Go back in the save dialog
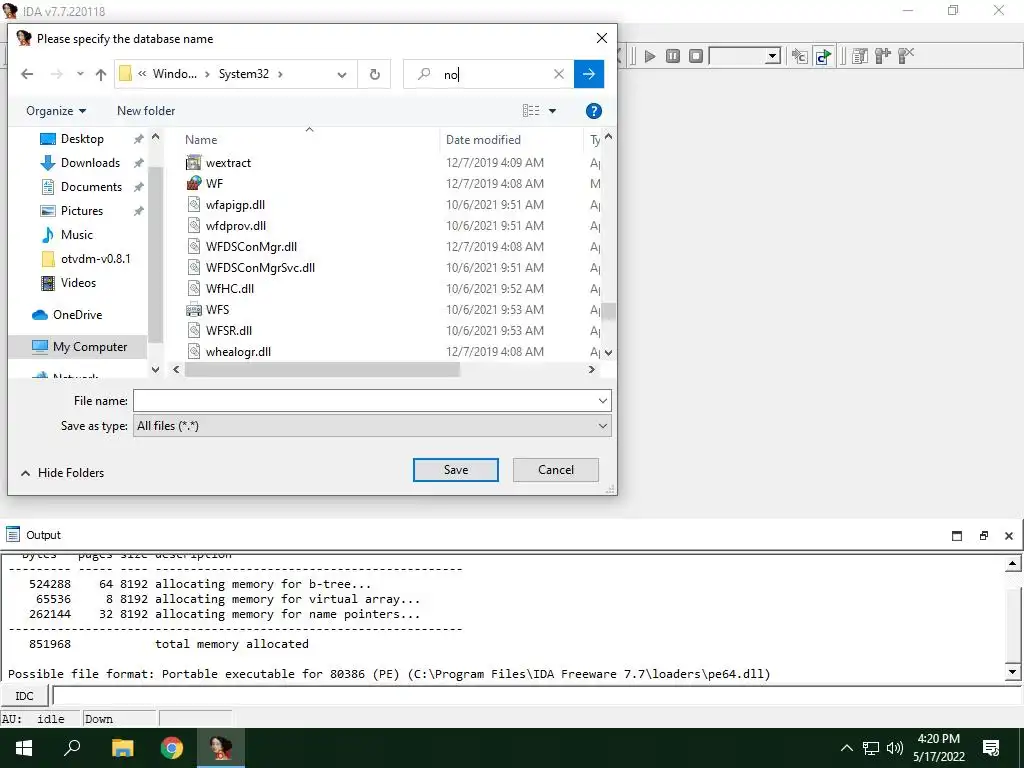This screenshot has height=768, width=1024. (27, 74)
